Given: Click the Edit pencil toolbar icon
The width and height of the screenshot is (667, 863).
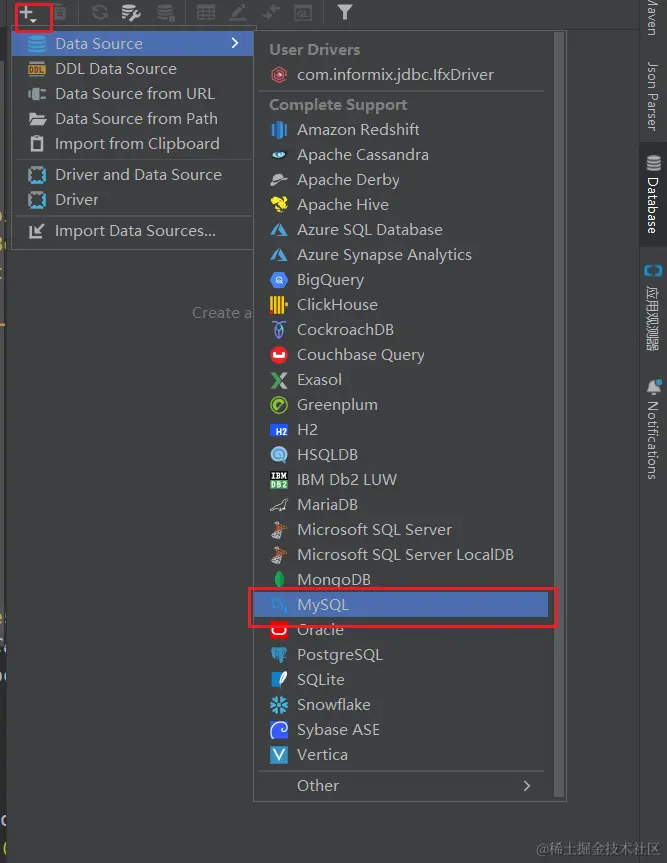Looking at the screenshot, I should (x=238, y=12).
